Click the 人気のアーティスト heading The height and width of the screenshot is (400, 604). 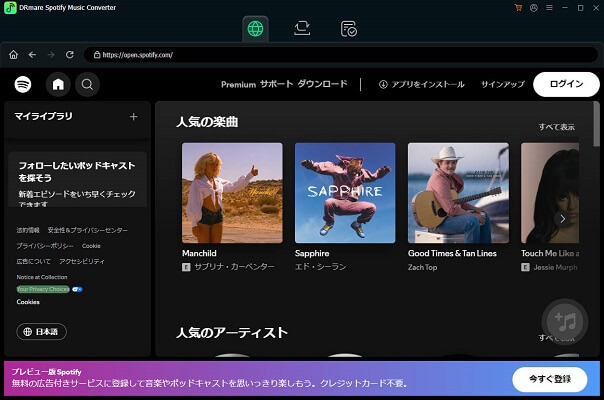(x=232, y=333)
